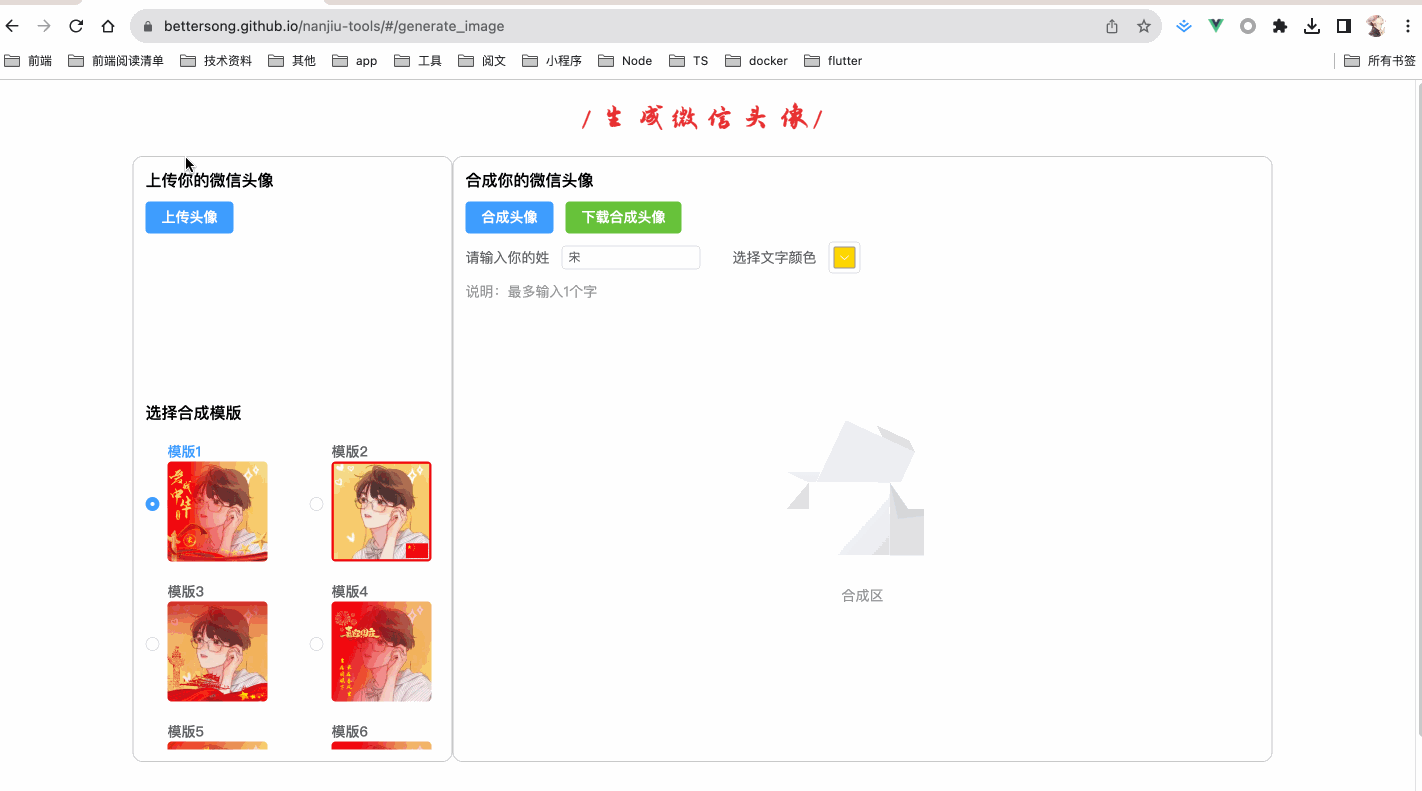Screen dimensions: 1422x791
Task: Click the green 下载合成头像 button
Action: [623, 217]
